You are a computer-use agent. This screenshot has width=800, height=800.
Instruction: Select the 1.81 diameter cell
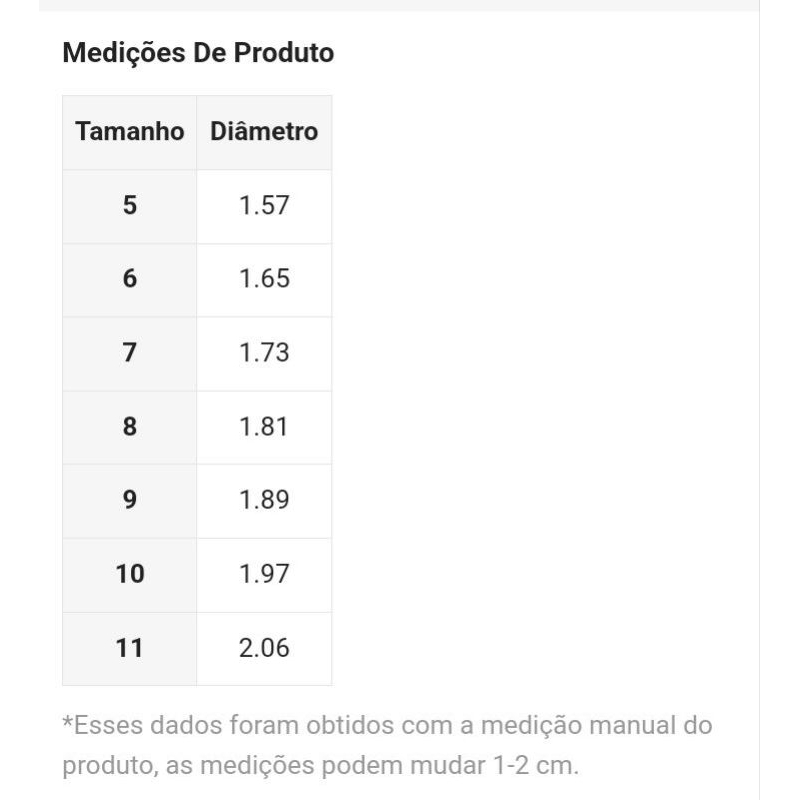coord(264,427)
